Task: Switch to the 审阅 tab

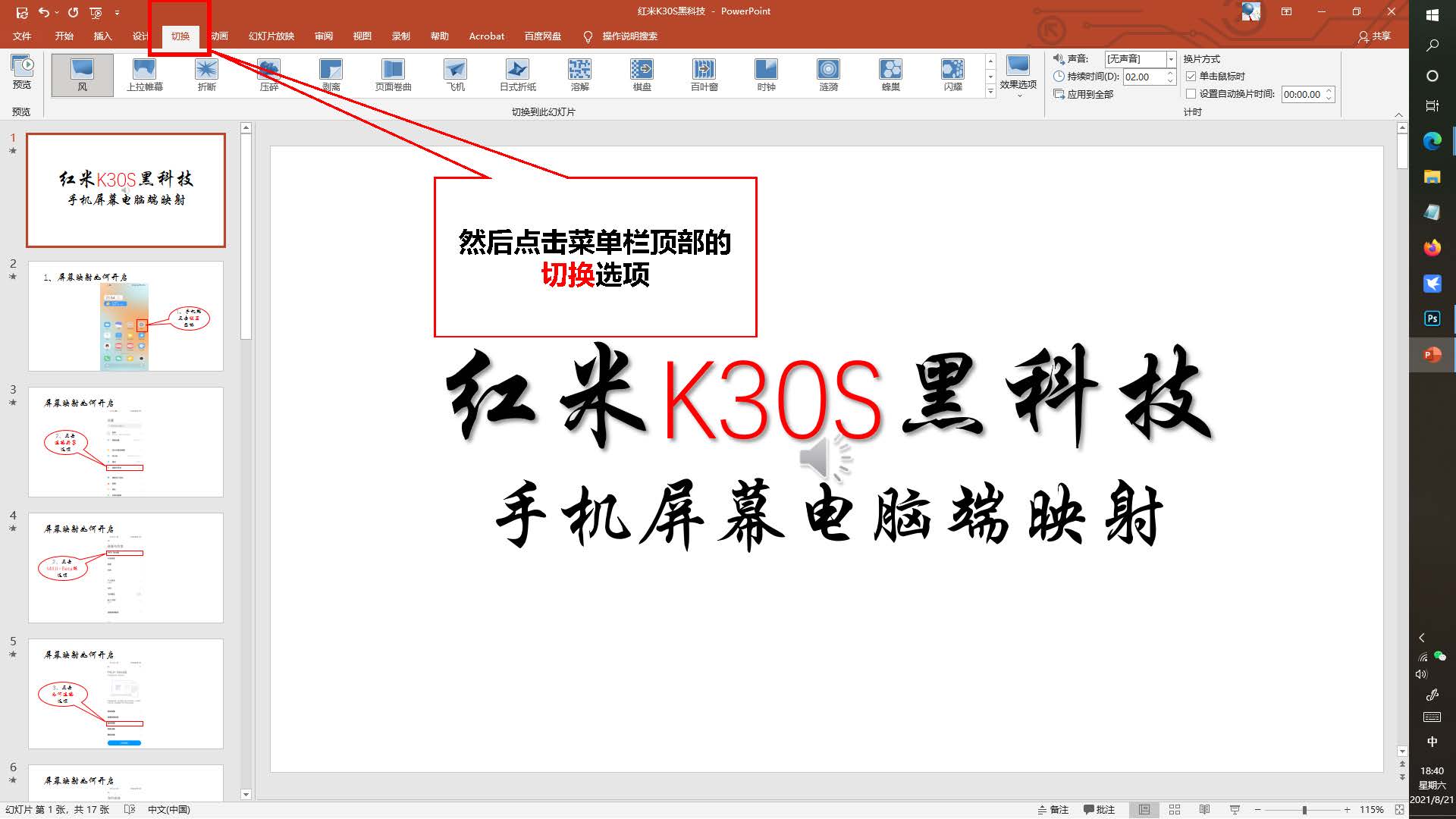Action: (x=324, y=36)
